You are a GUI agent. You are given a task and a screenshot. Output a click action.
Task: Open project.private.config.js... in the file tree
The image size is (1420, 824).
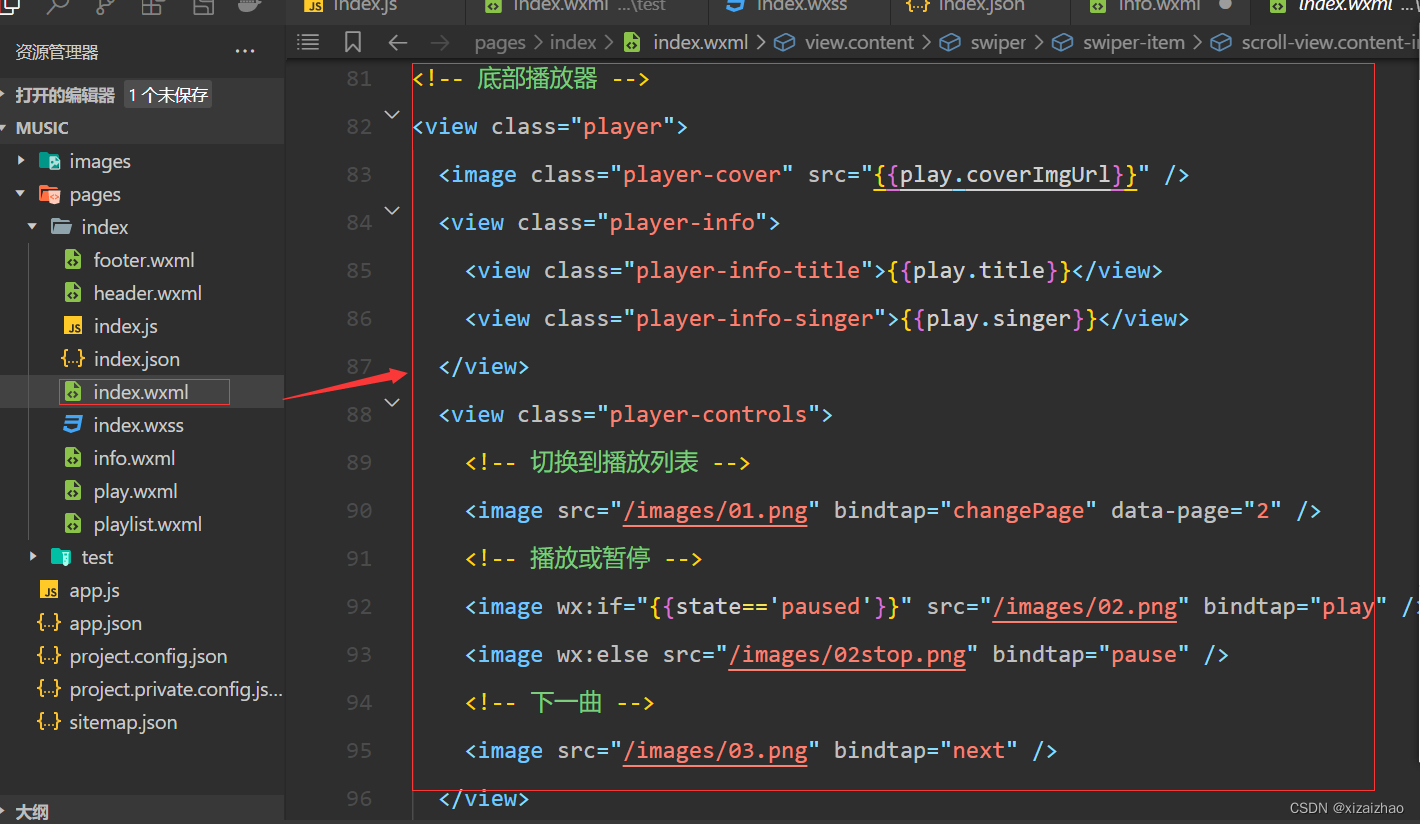(x=176, y=689)
